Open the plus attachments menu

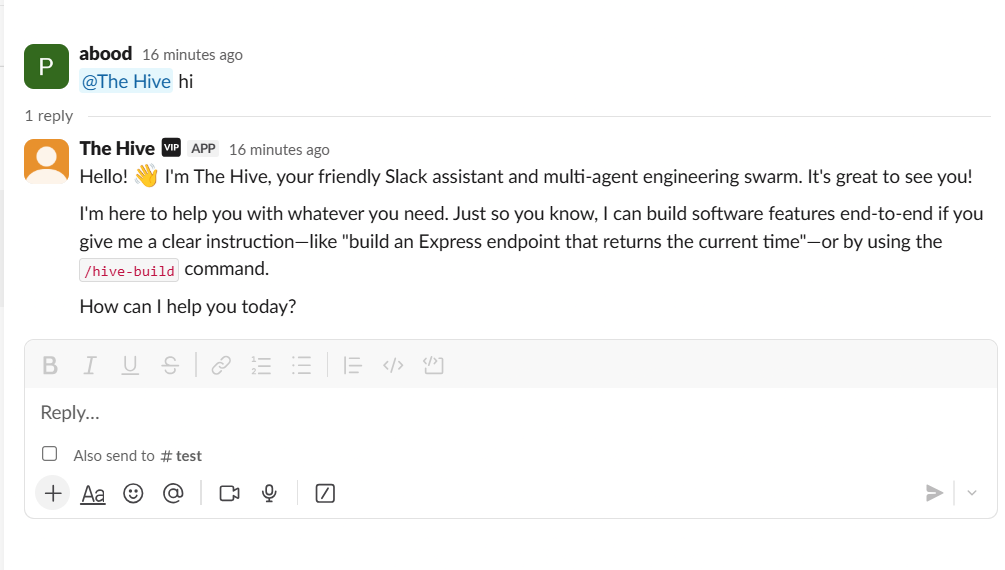click(x=53, y=493)
